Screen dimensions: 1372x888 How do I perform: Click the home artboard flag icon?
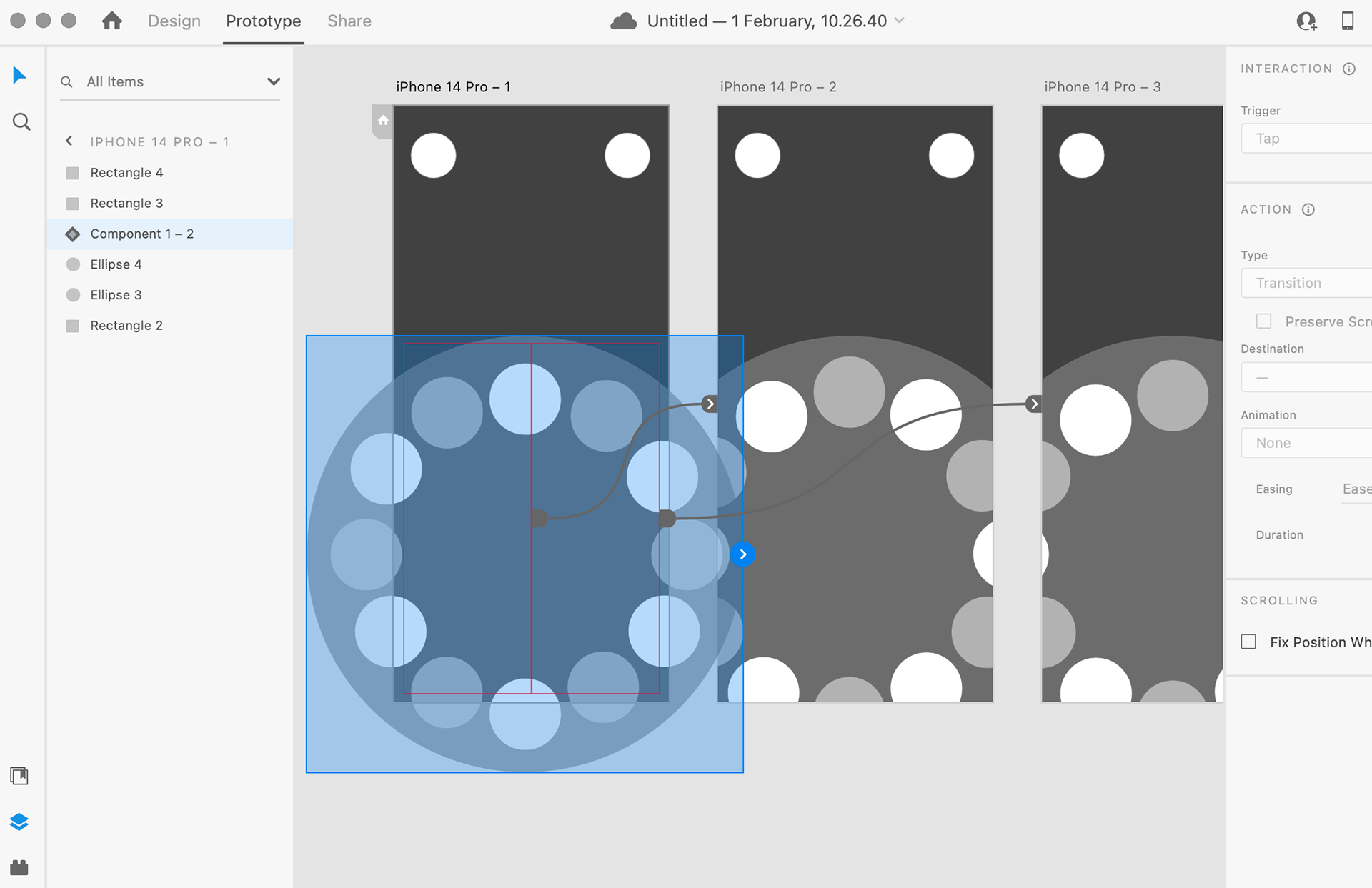click(x=383, y=120)
